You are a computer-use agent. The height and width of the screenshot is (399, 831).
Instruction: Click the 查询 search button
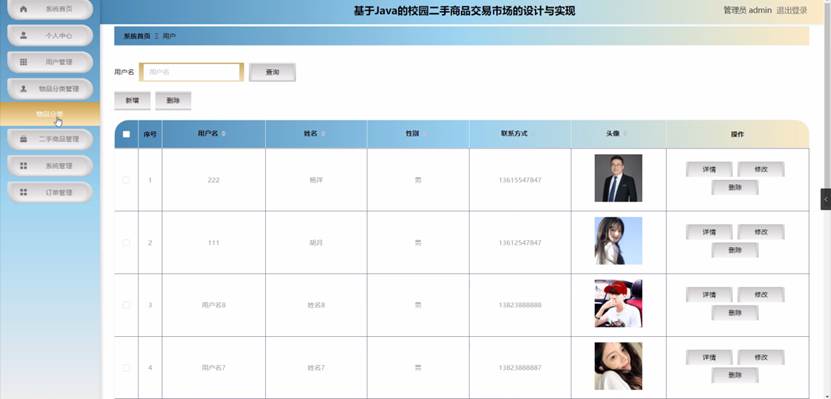click(x=272, y=72)
